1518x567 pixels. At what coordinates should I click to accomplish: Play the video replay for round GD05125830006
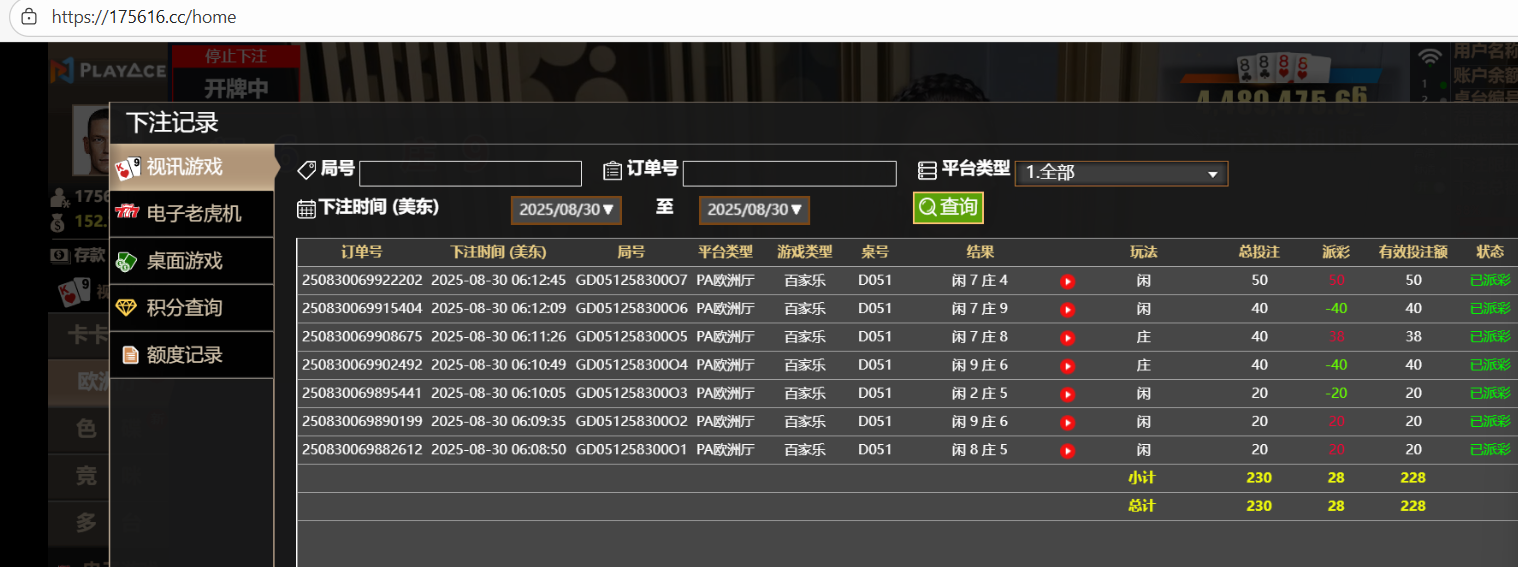(1067, 310)
